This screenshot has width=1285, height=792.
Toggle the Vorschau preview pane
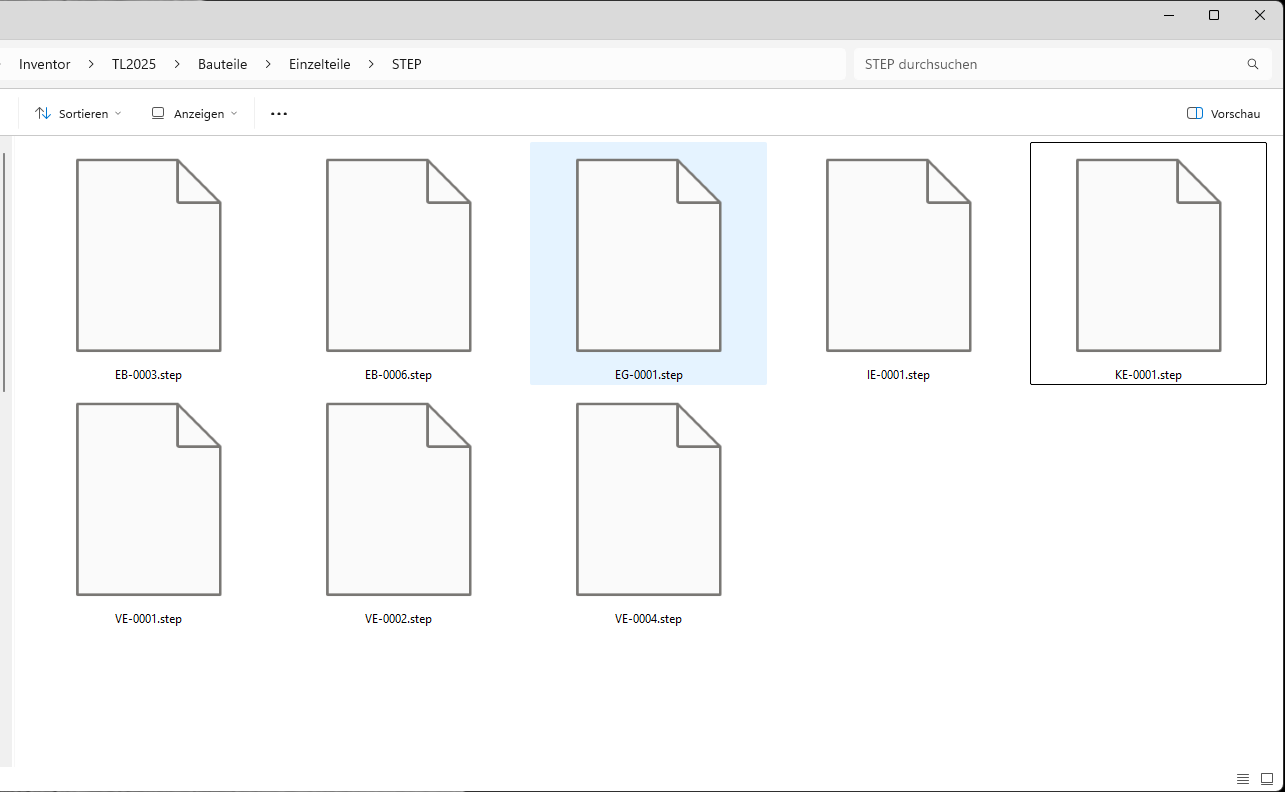1223,114
